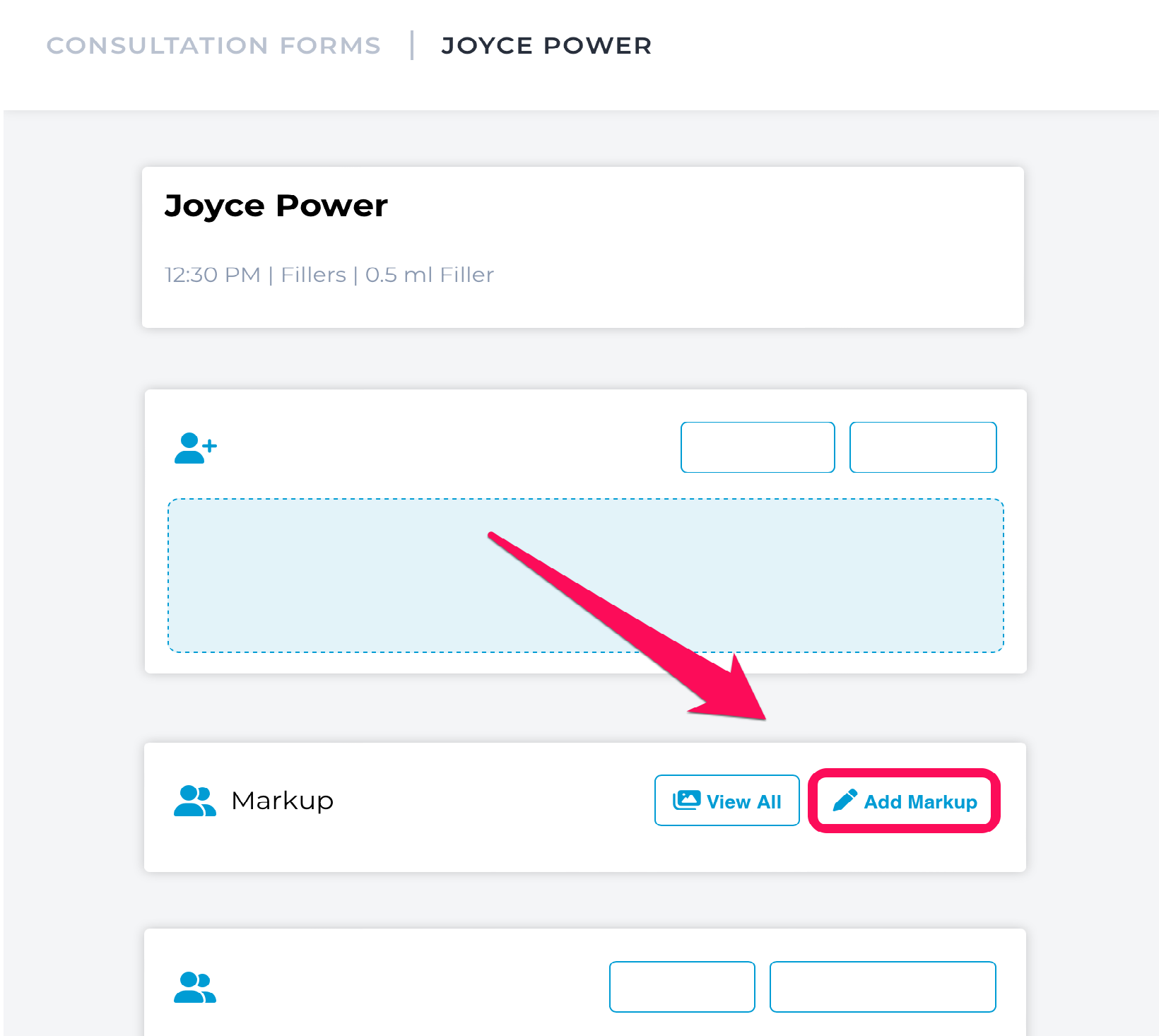Viewport: 1159px width, 1036px height.
Task: Open View All markups
Action: [x=727, y=801]
